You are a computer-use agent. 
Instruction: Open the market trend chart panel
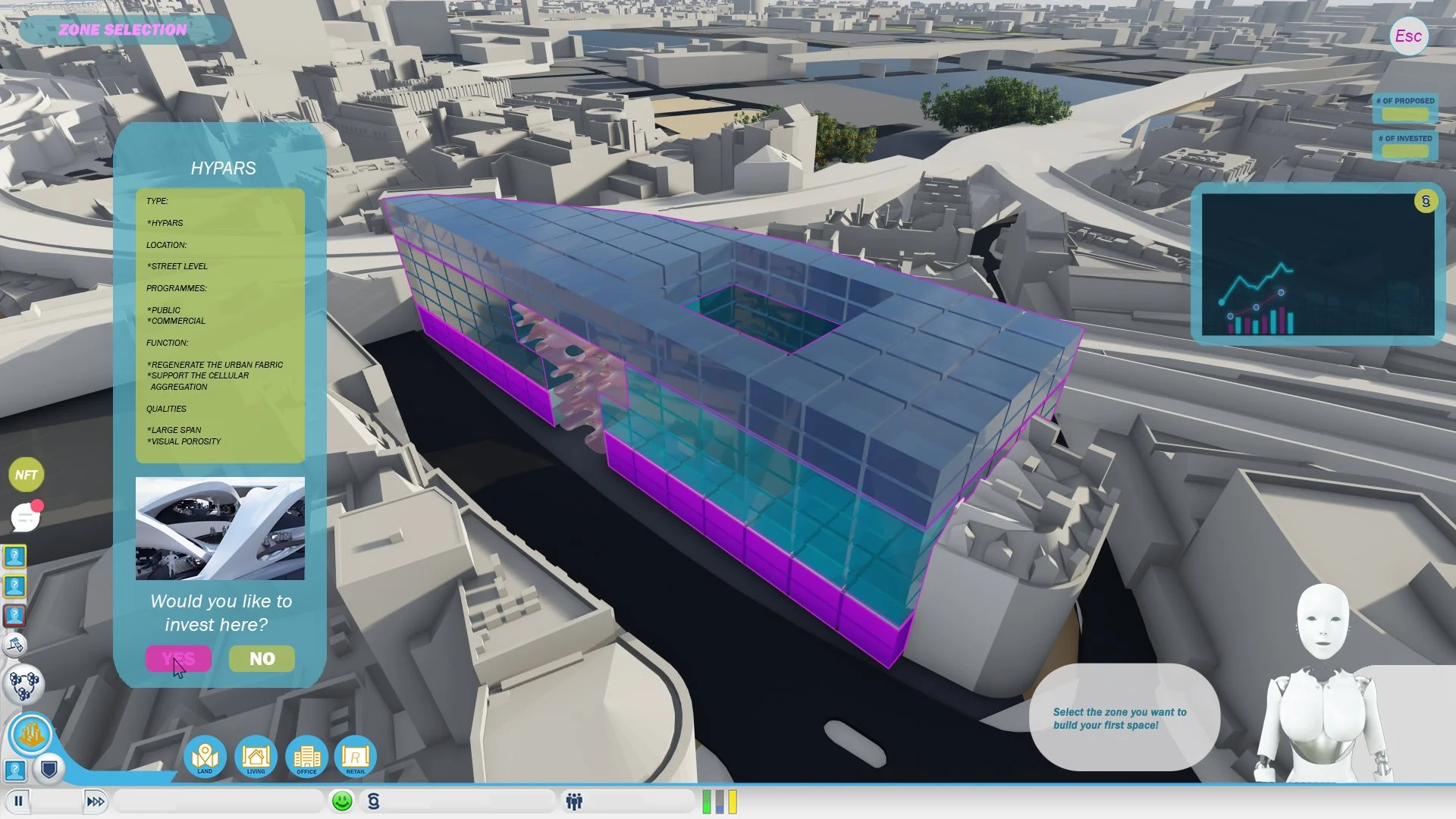[x=1318, y=264]
